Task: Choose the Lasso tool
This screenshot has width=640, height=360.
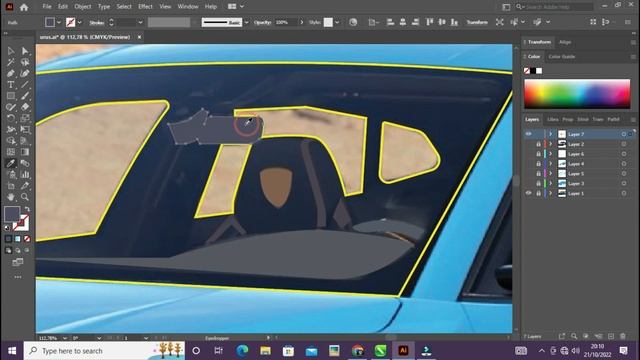Action: pos(25,62)
